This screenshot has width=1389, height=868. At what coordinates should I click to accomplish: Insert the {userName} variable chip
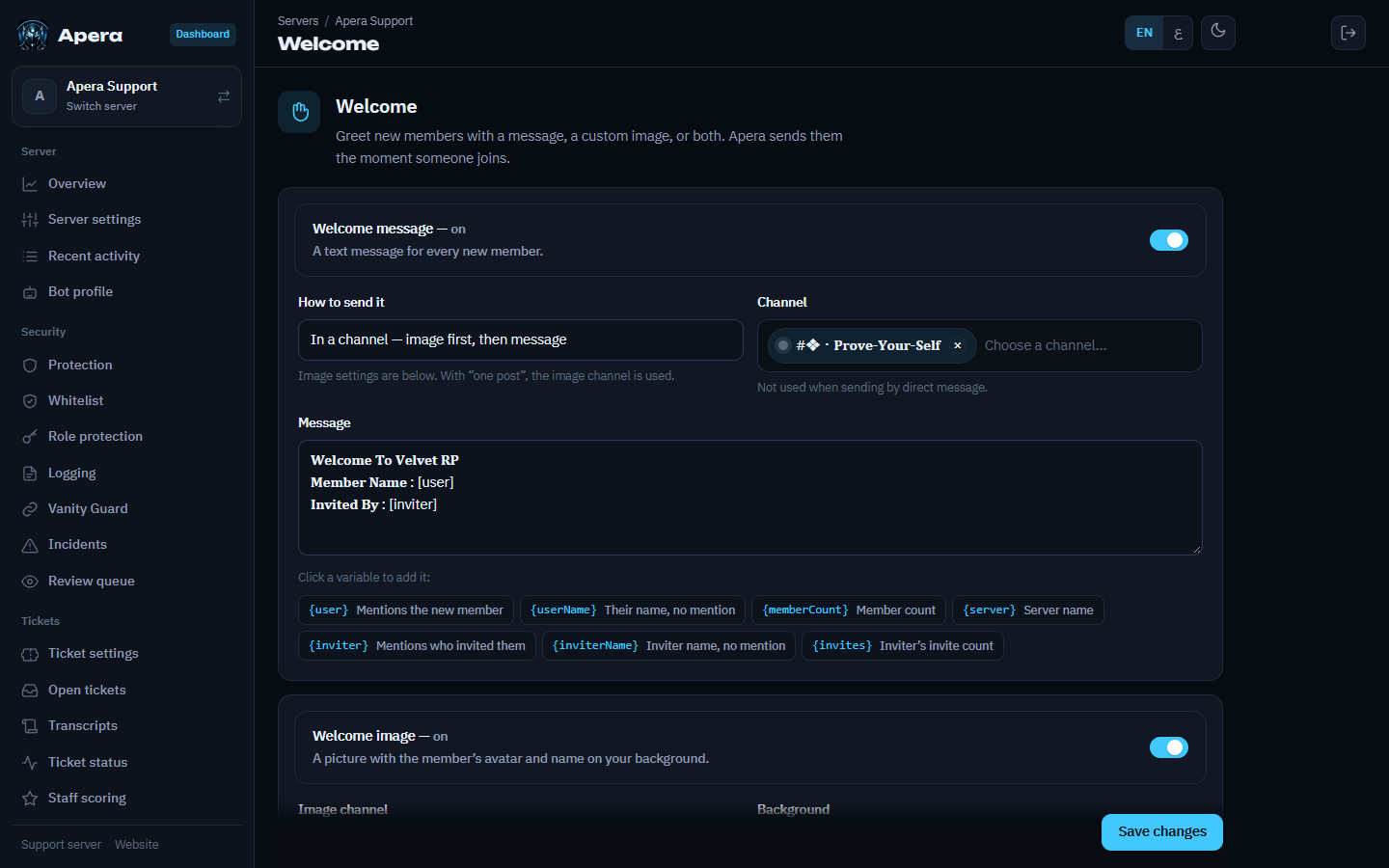click(633, 610)
